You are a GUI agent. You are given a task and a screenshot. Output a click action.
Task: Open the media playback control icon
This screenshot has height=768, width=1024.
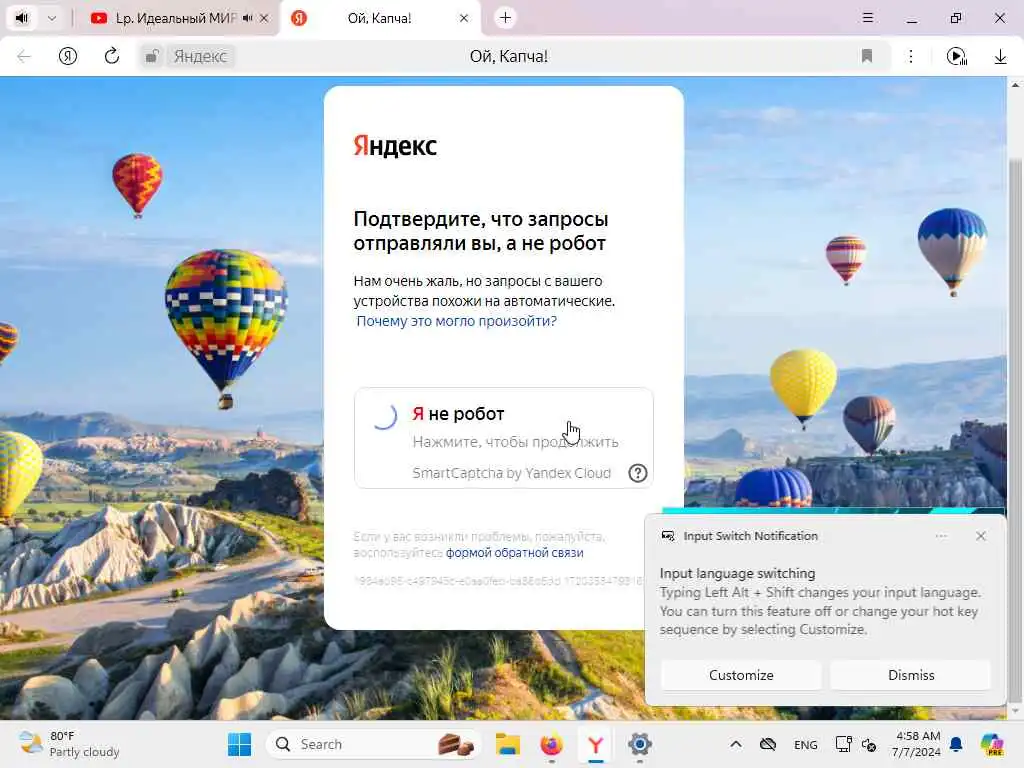[x=957, y=57]
